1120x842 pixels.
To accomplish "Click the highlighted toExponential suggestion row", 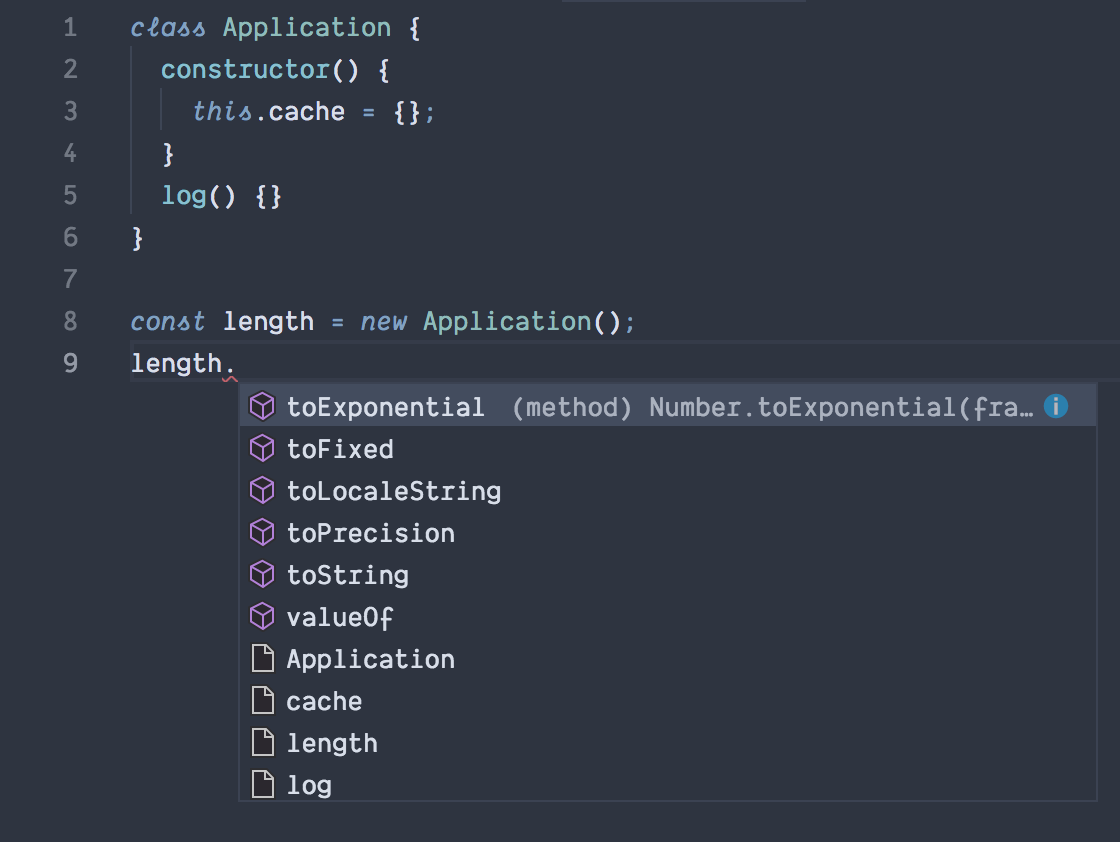I will 387,407.
